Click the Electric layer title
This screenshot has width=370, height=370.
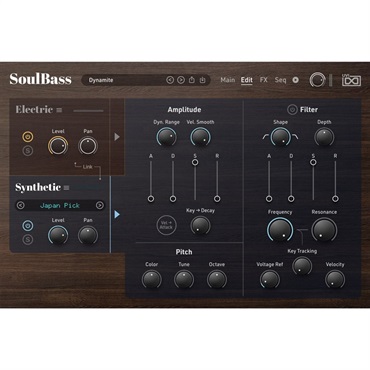[x=34, y=109]
